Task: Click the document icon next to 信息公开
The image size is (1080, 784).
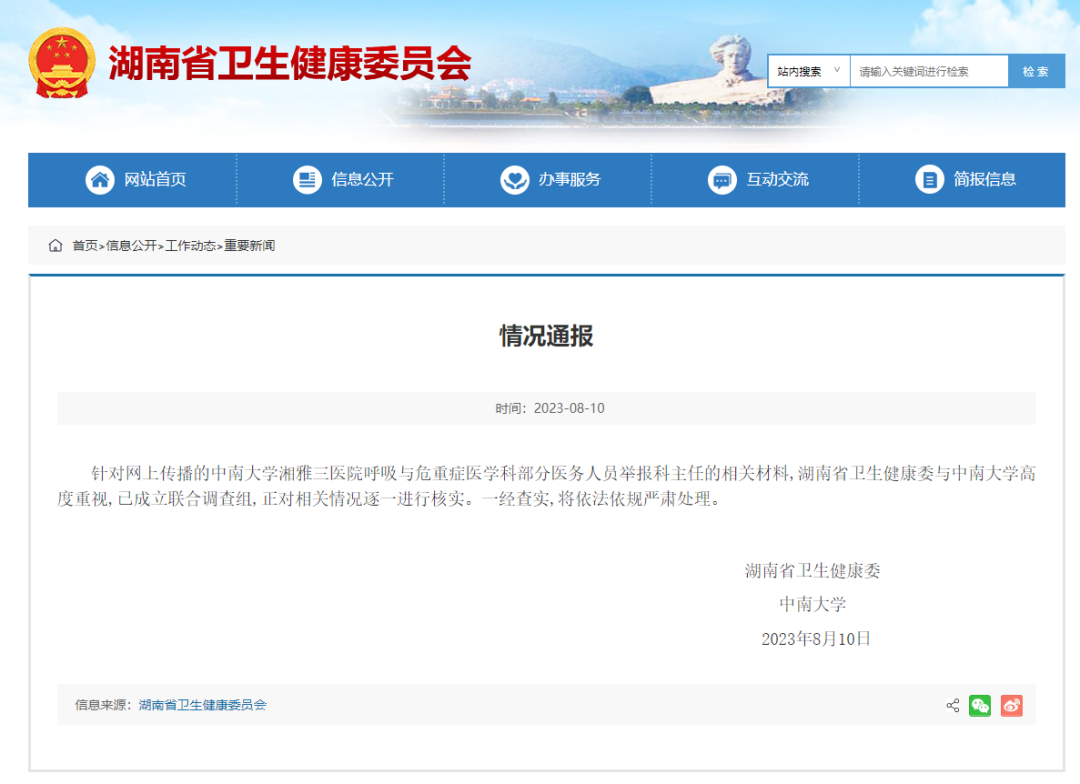Action: (x=307, y=180)
